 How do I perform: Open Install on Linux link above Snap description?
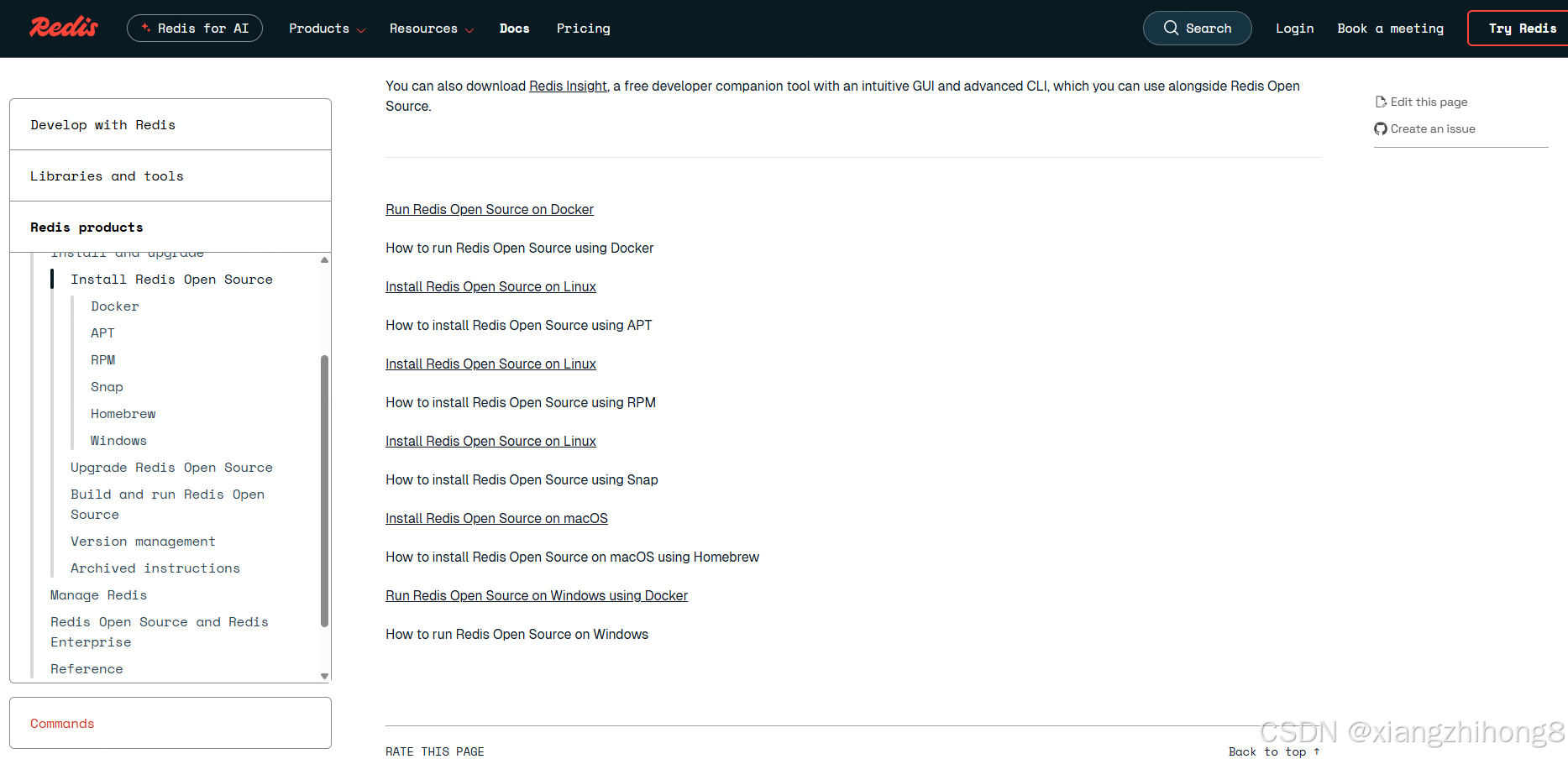coord(490,441)
